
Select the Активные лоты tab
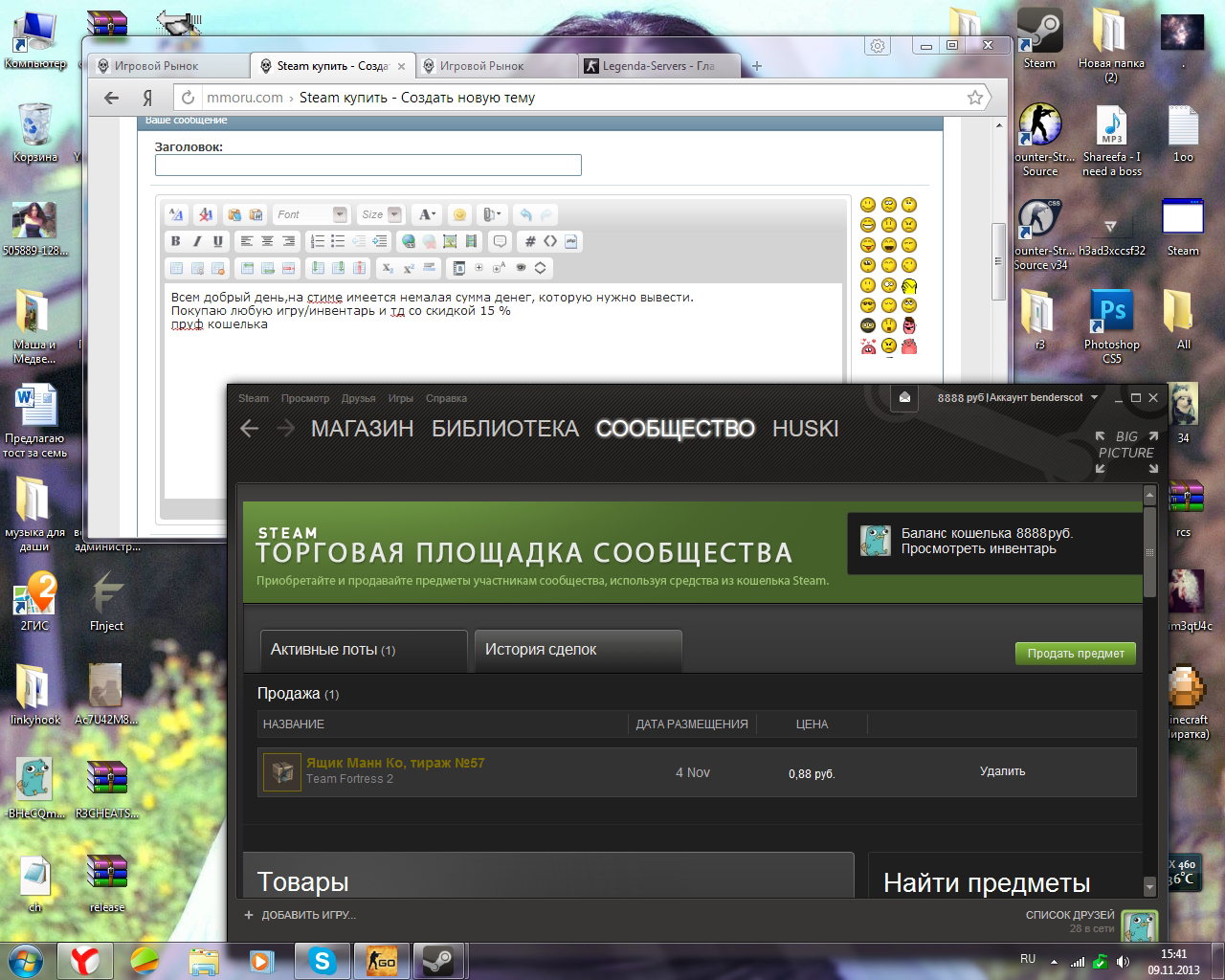pyautogui.click(x=364, y=650)
